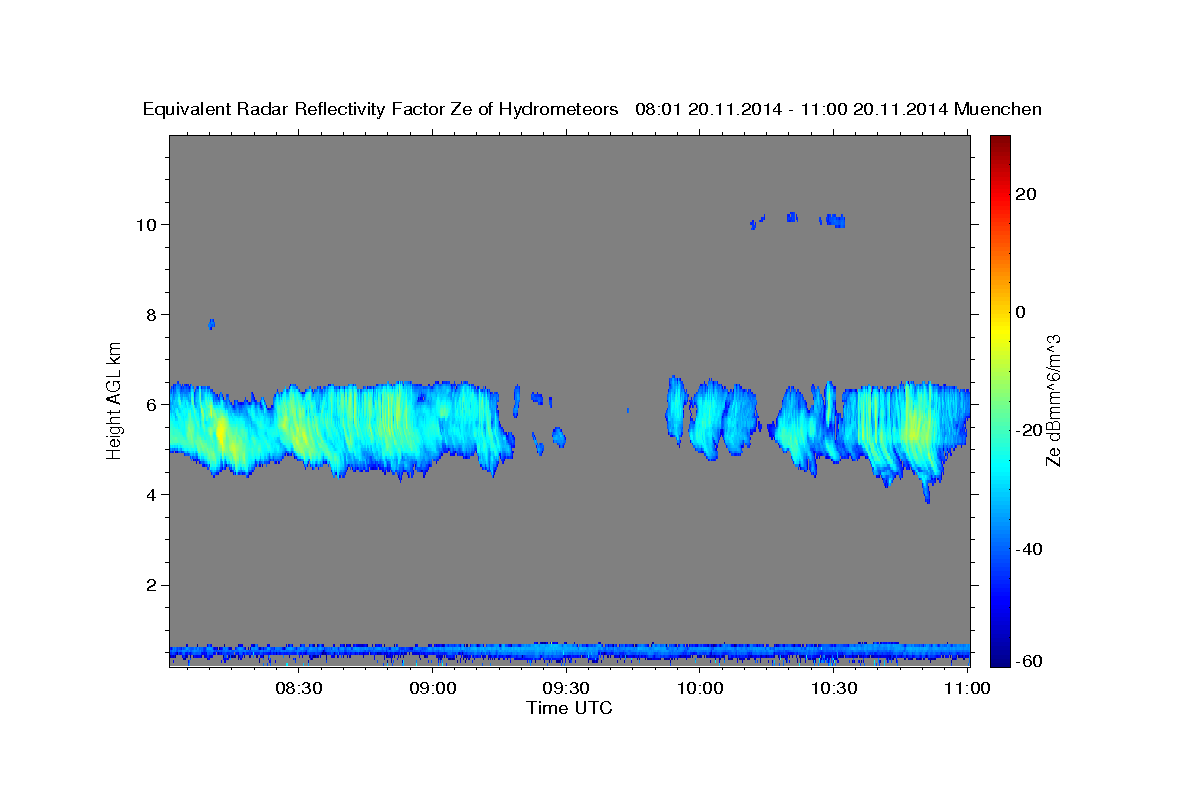Click the colorbar value 20

1027,194
